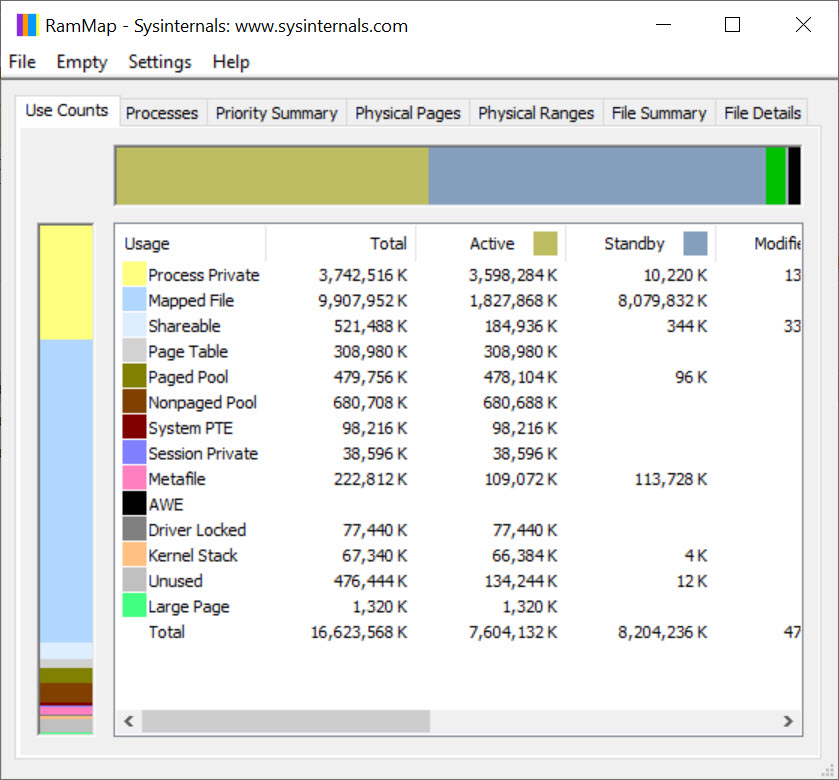Click the dark red System PTE swatch

coord(134,427)
